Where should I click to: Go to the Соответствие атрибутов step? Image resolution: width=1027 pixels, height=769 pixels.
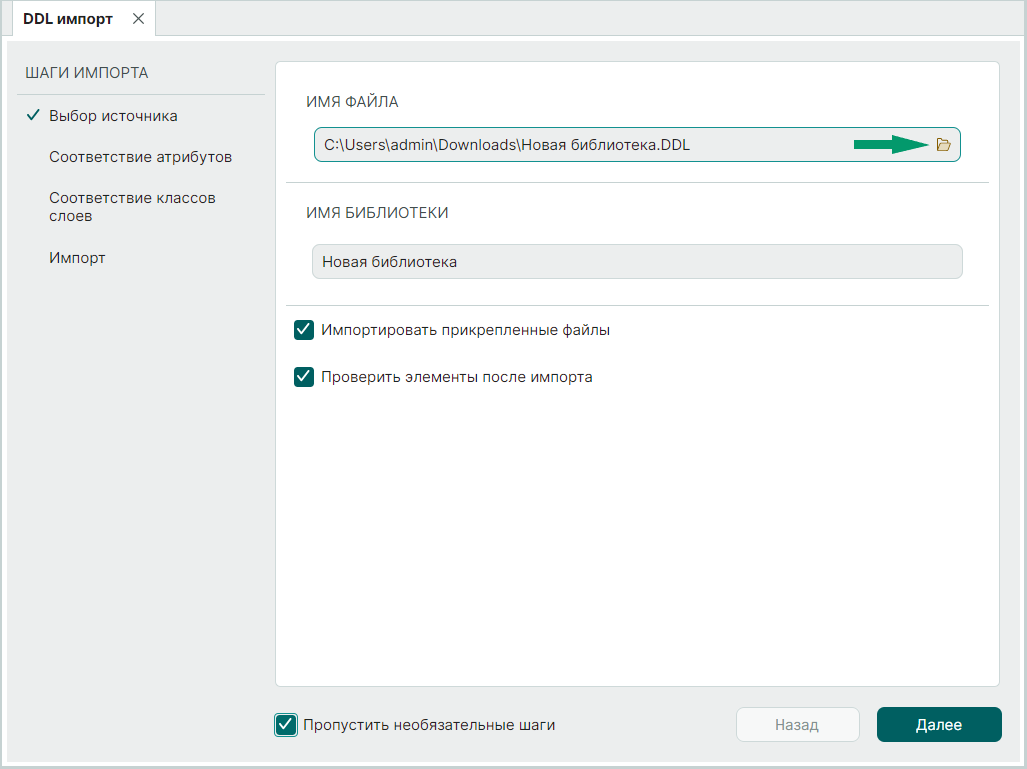click(140, 157)
